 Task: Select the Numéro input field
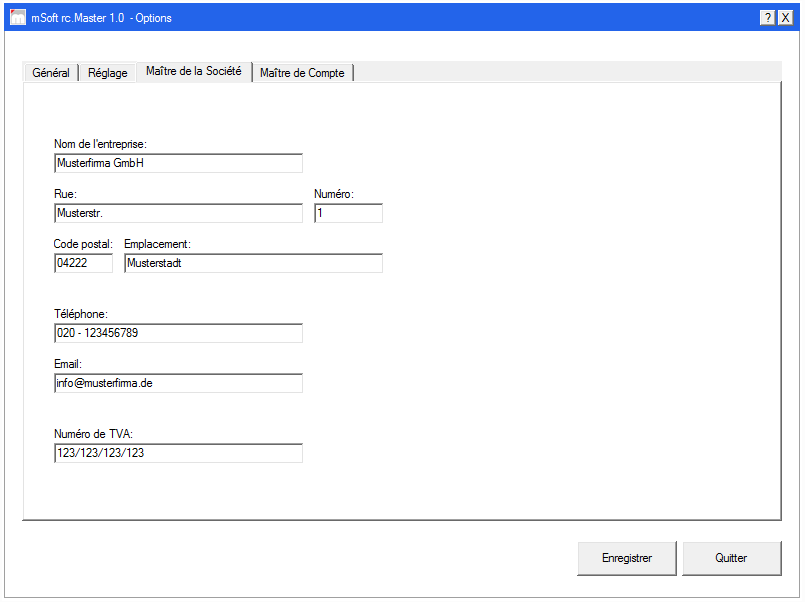347,213
